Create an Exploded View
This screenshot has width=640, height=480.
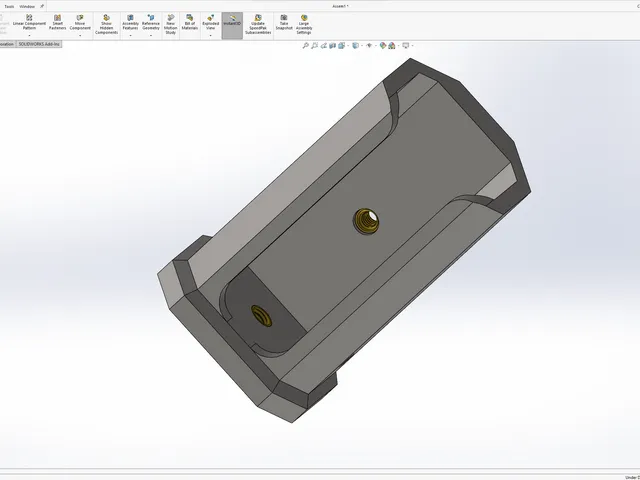tap(211, 22)
